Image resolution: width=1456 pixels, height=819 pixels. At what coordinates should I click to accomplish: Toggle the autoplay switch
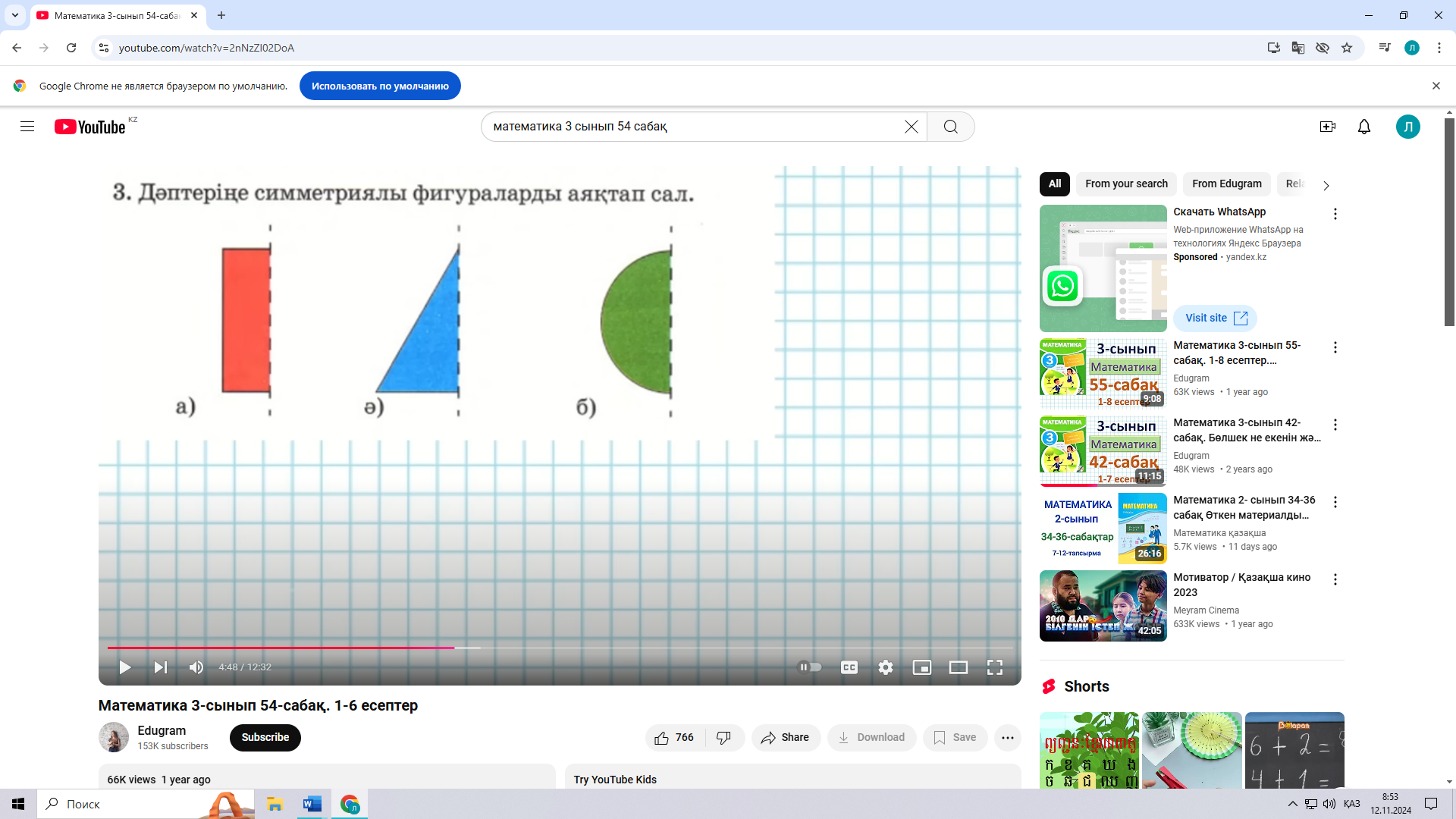pyautogui.click(x=810, y=667)
